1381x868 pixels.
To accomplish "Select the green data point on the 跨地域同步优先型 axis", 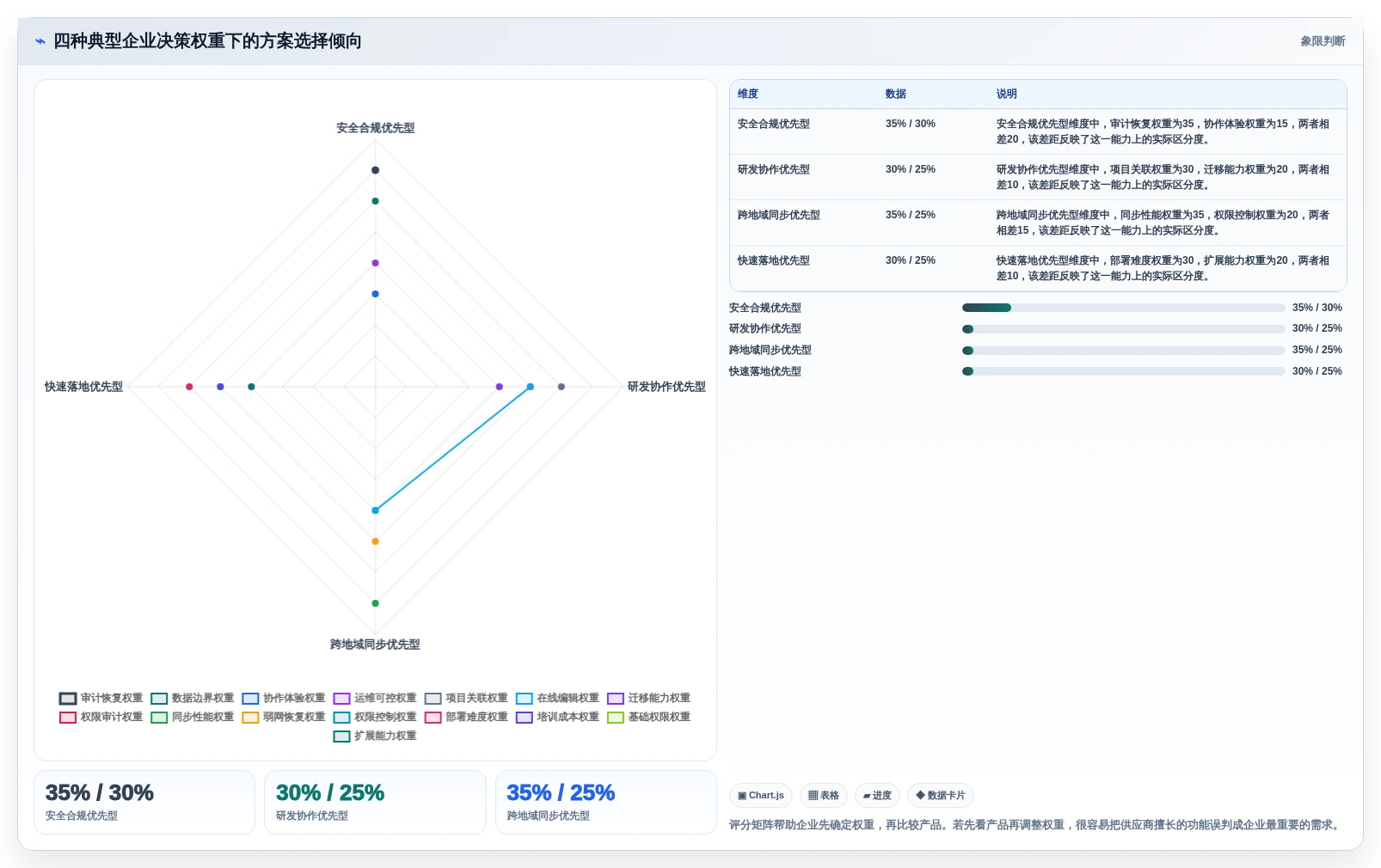I will point(375,603).
